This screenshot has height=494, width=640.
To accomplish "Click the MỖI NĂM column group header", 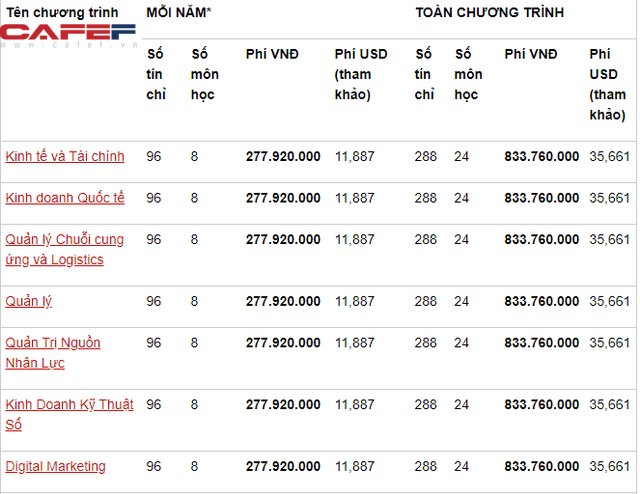I will point(179,13).
